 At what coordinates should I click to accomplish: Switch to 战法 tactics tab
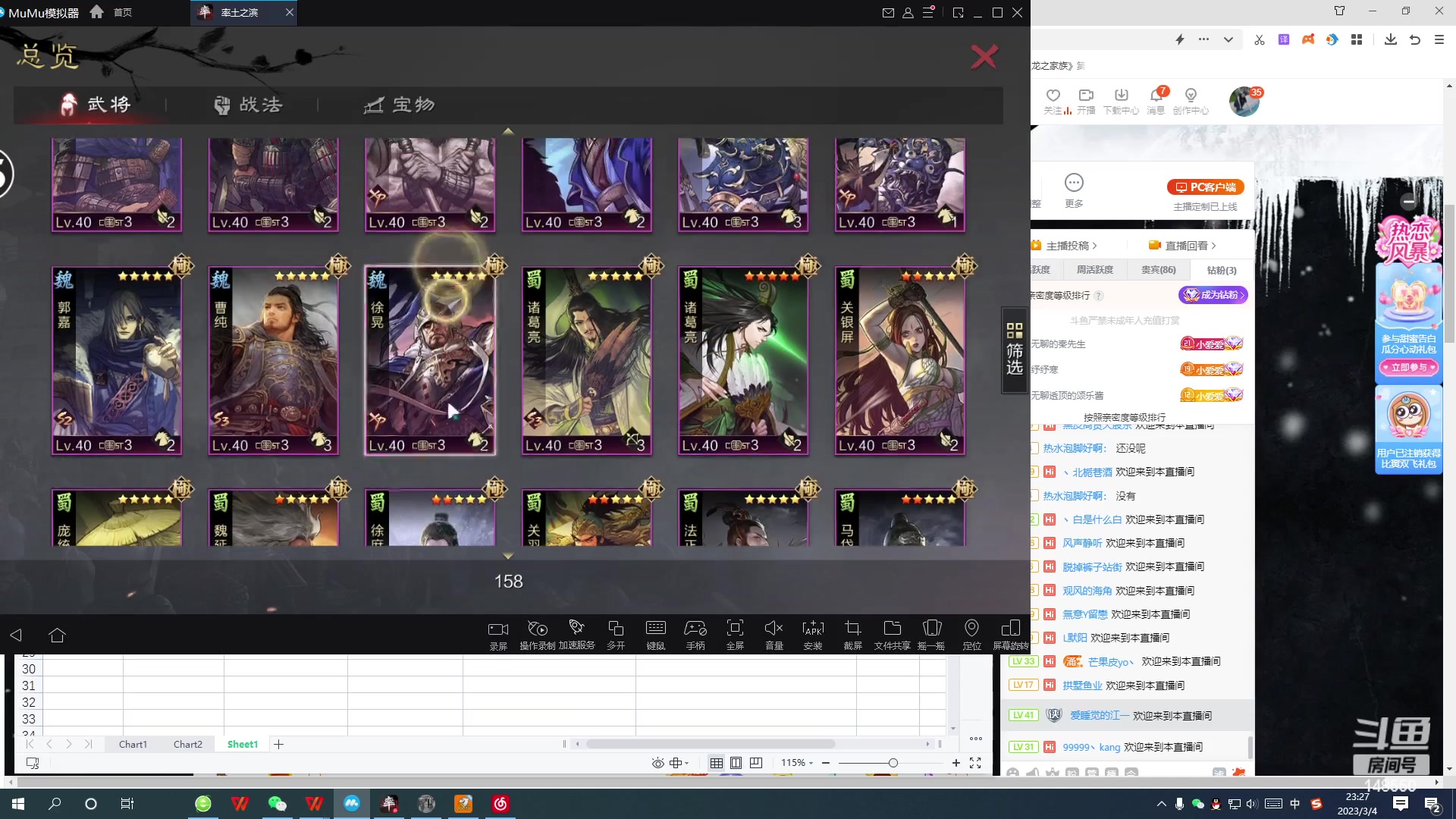pos(249,105)
